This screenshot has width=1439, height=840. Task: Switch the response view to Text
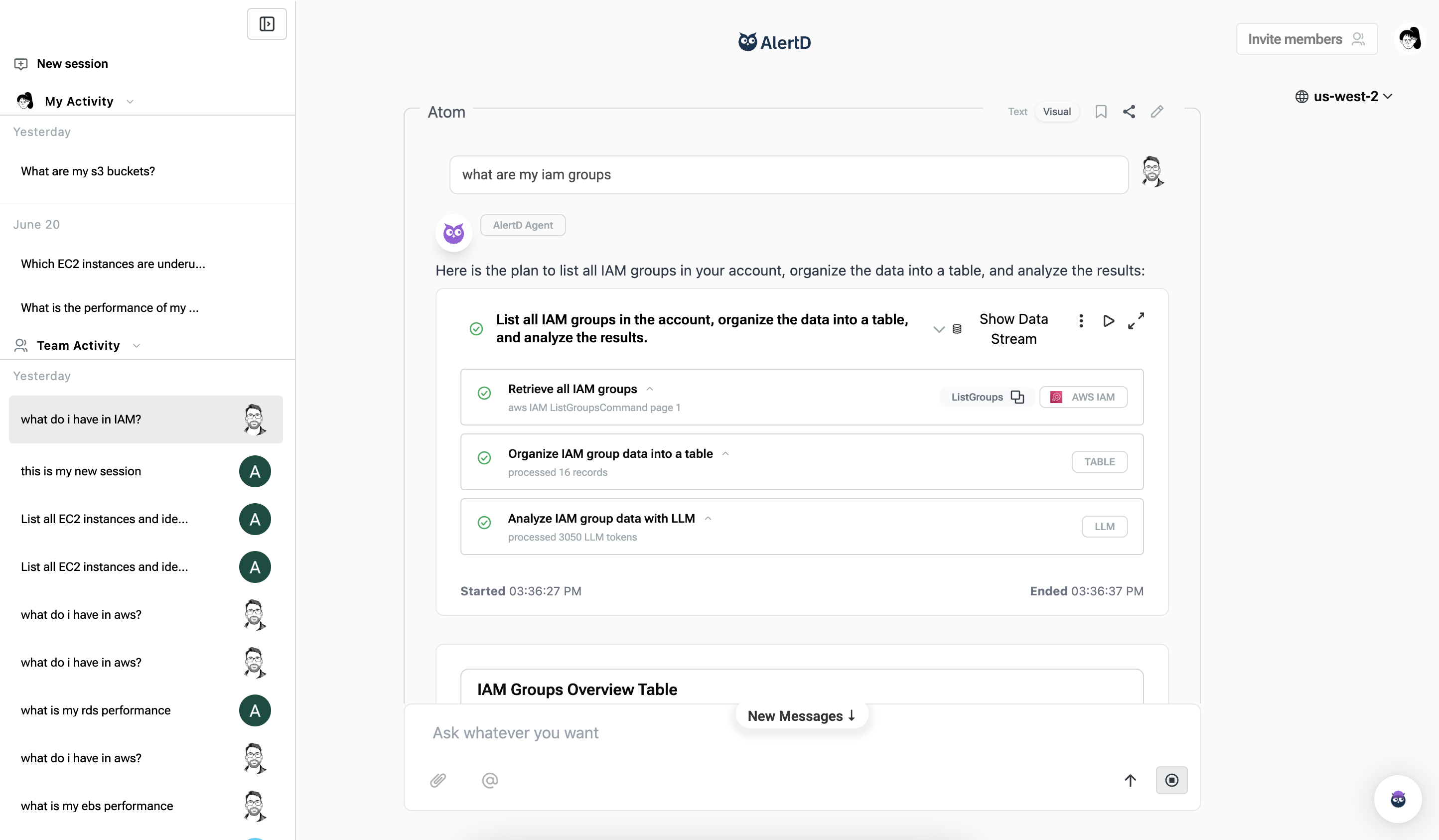[1016, 112]
